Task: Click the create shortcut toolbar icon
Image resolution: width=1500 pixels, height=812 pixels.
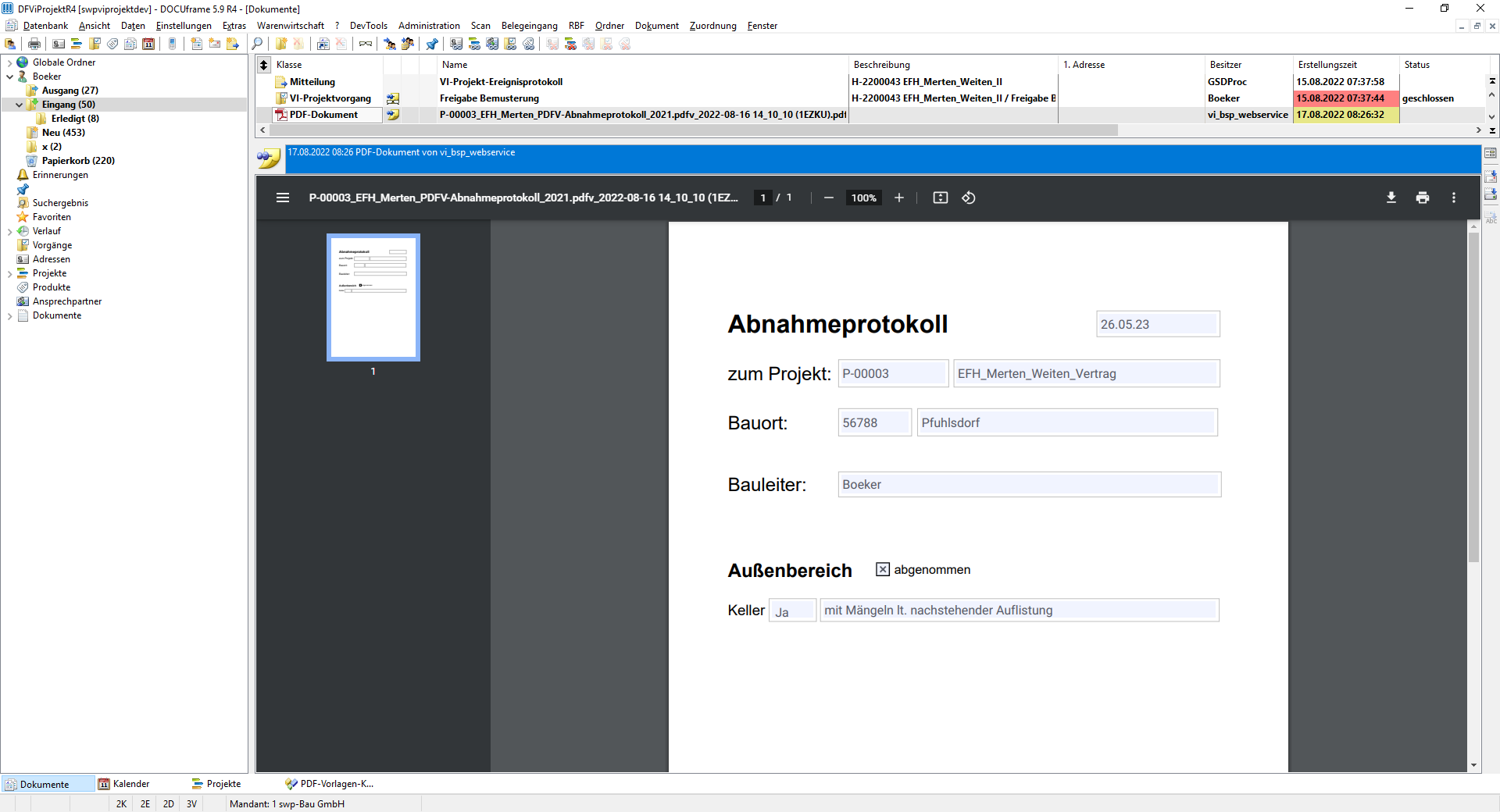Action: [323, 44]
